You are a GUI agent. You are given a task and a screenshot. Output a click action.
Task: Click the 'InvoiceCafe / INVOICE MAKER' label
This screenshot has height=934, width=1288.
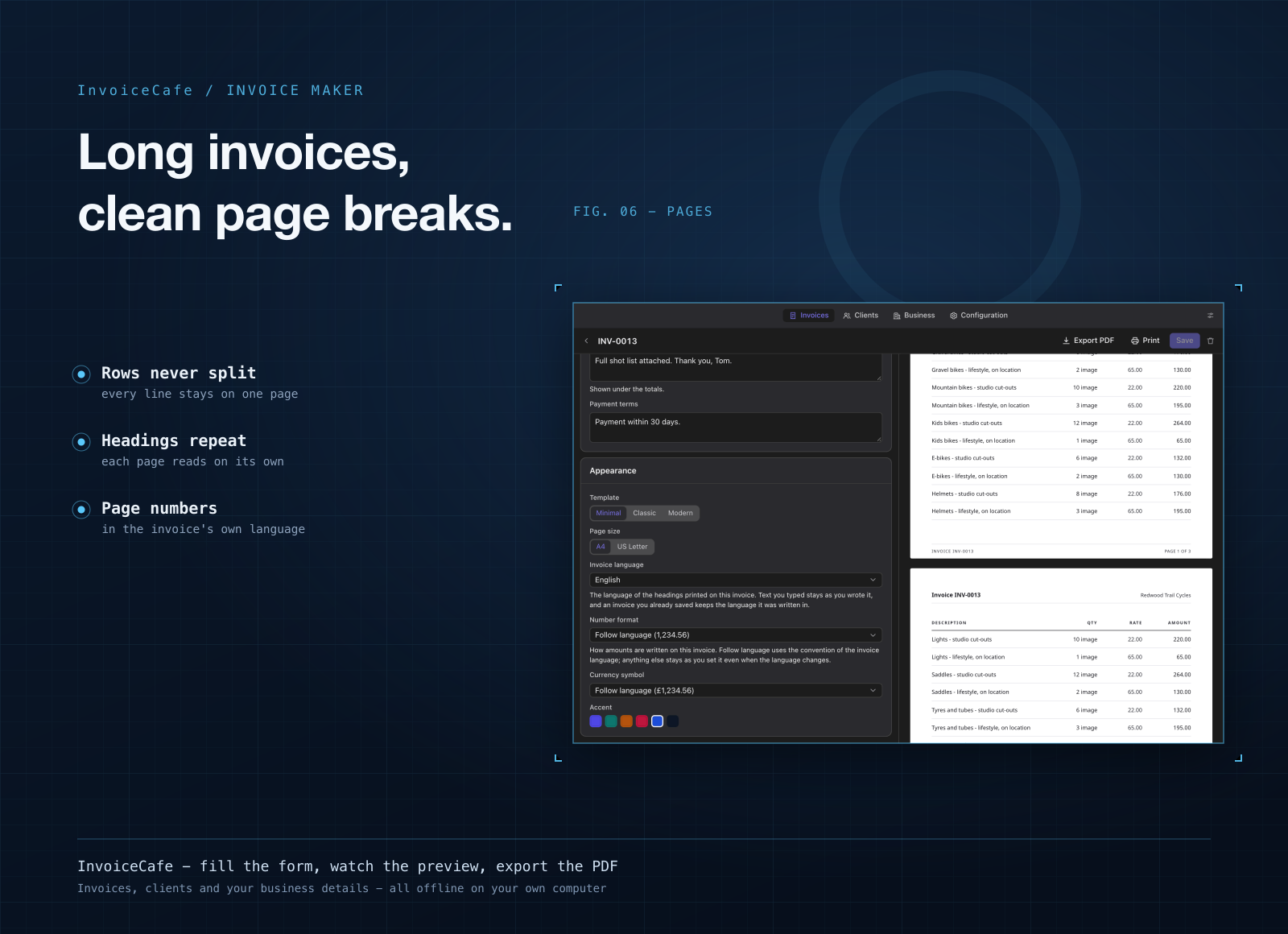(x=221, y=90)
